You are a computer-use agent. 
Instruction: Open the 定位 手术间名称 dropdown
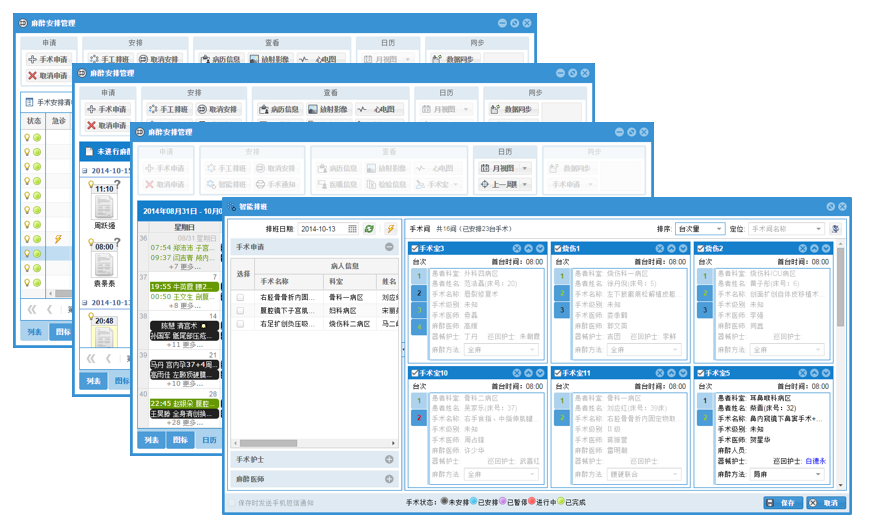click(x=787, y=229)
